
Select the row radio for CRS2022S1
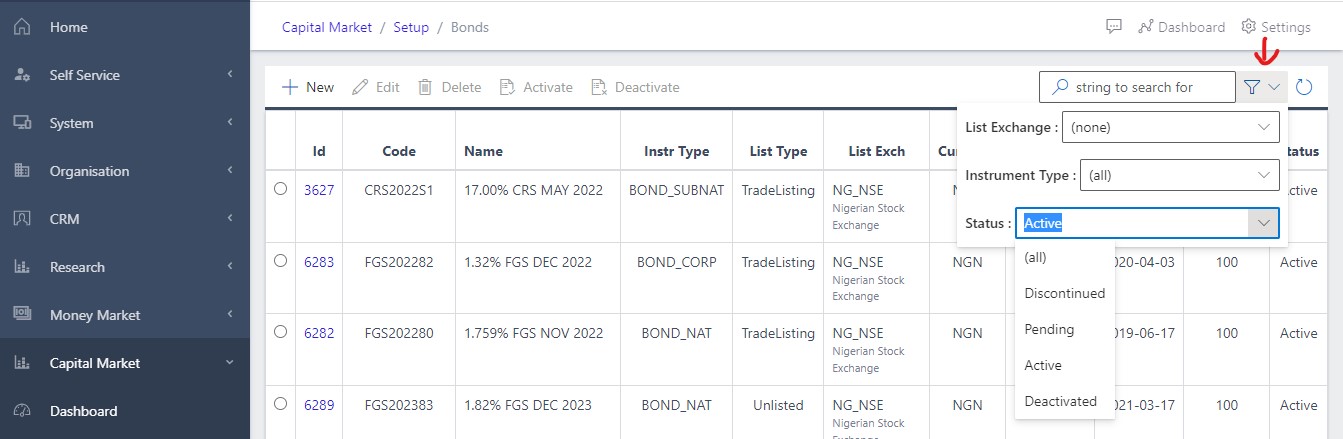pos(280,188)
